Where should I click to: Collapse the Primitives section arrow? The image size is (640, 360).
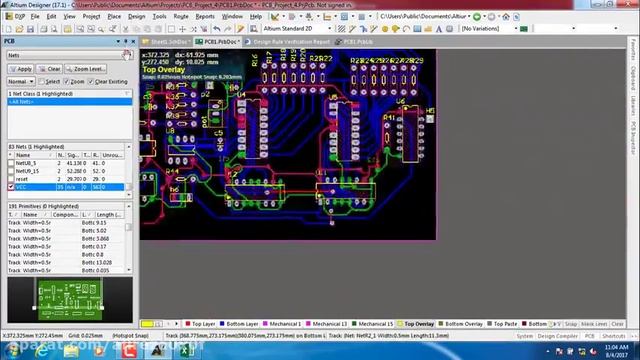129,207
